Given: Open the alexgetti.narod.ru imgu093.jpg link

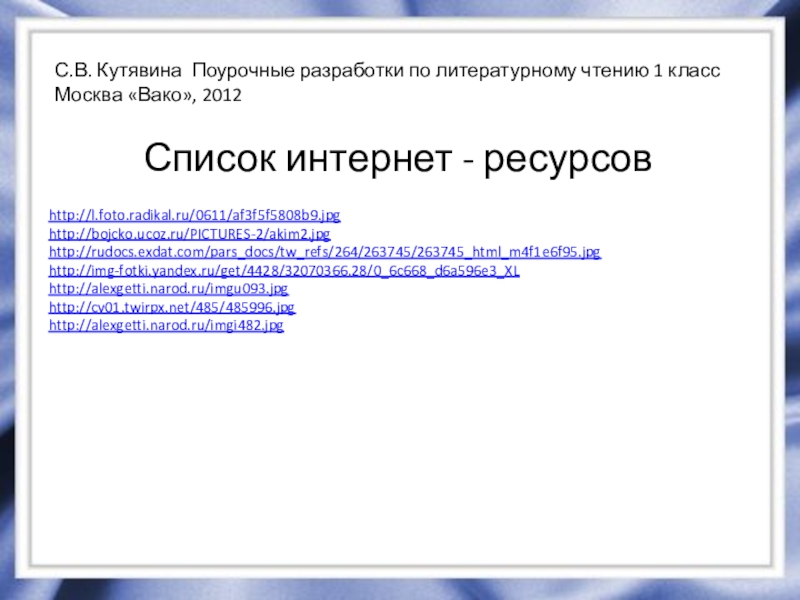Looking at the screenshot, I should [168, 289].
